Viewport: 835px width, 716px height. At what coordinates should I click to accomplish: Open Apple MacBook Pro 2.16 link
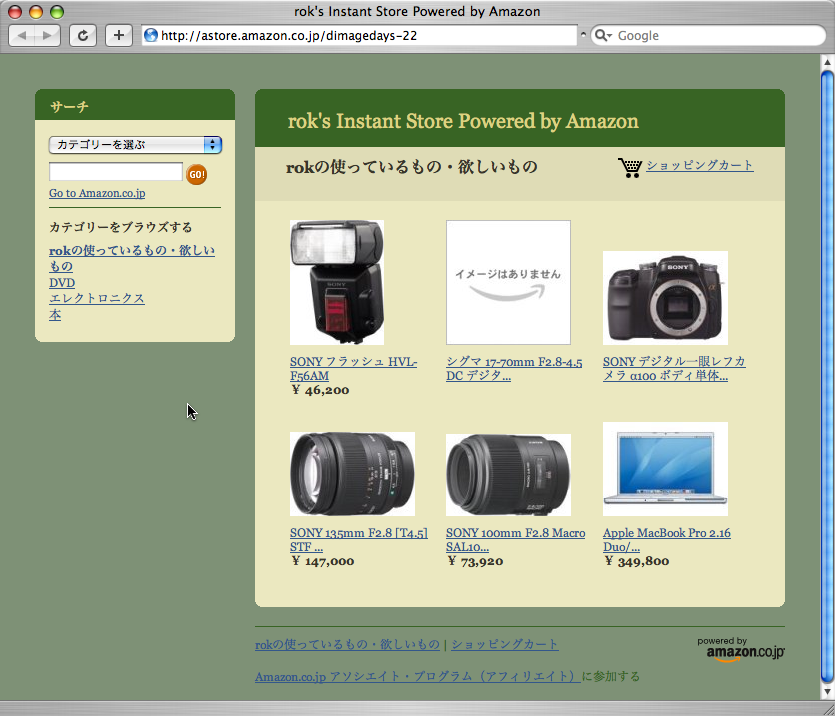click(667, 540)
